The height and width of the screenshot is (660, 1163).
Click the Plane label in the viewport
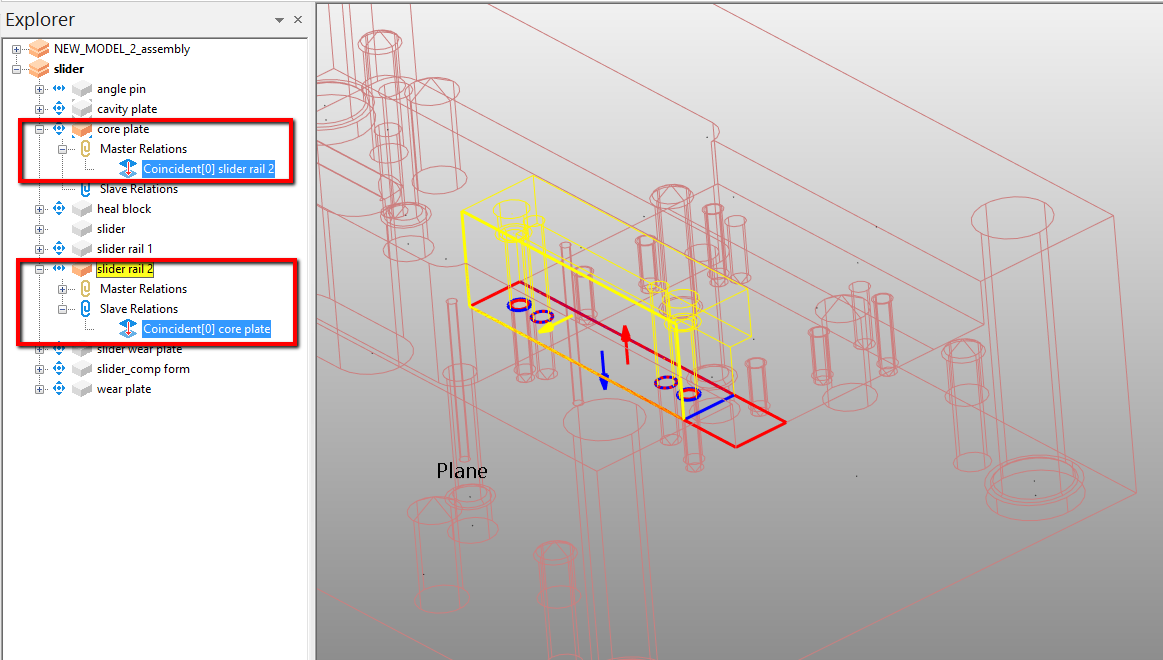coord(461,470)
